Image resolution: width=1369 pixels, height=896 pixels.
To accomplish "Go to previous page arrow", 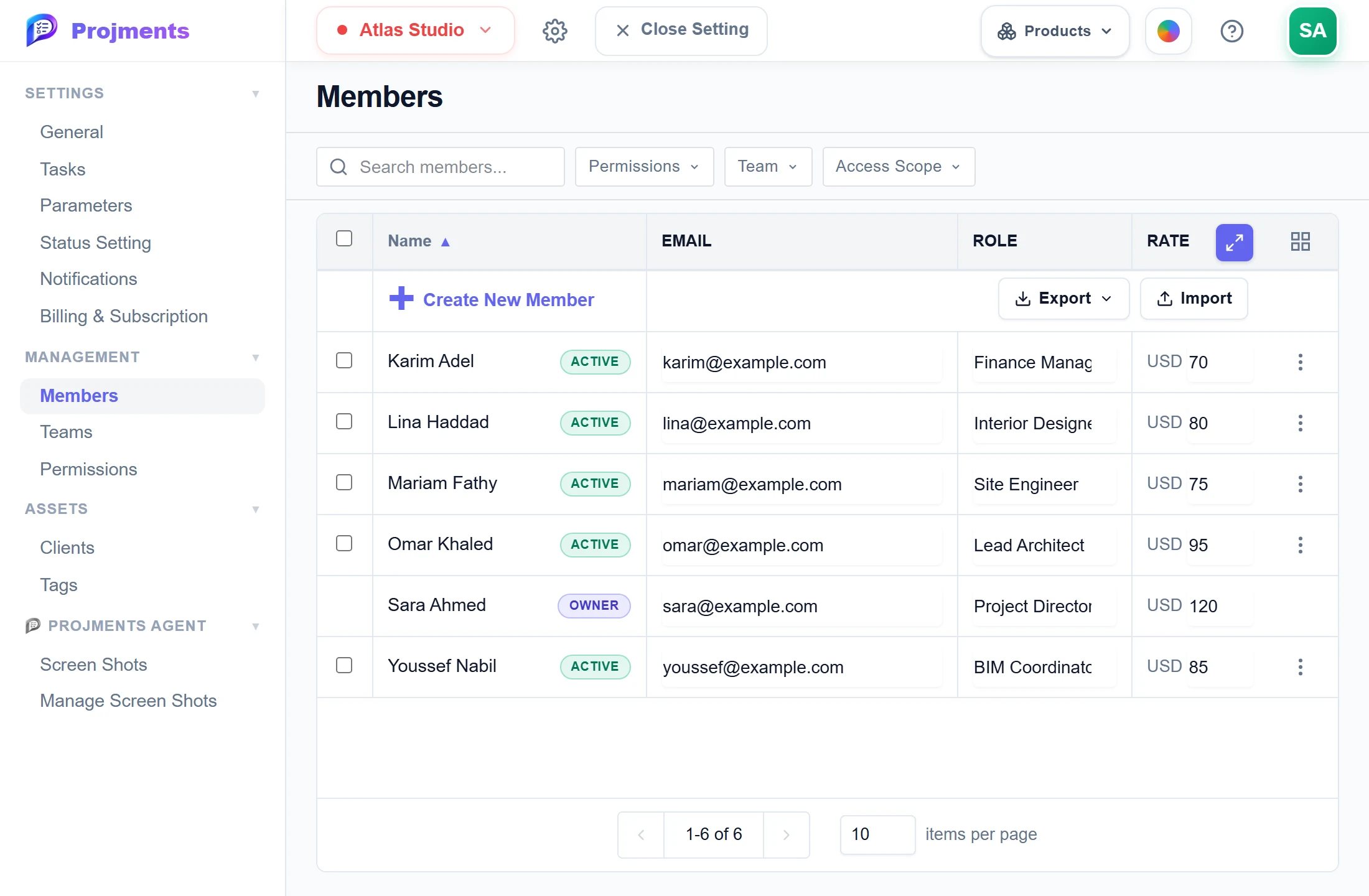I will click(x=641, y=834).
